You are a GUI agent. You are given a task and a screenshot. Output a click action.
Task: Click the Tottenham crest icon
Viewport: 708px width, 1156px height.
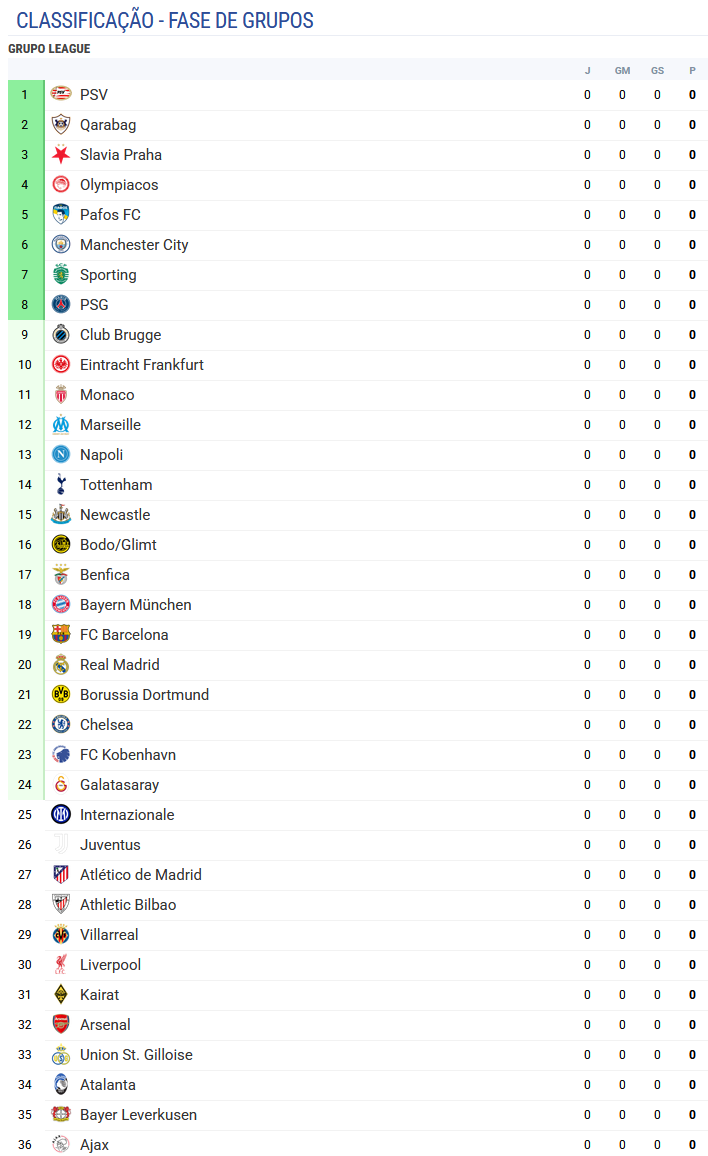click(61, 484)
